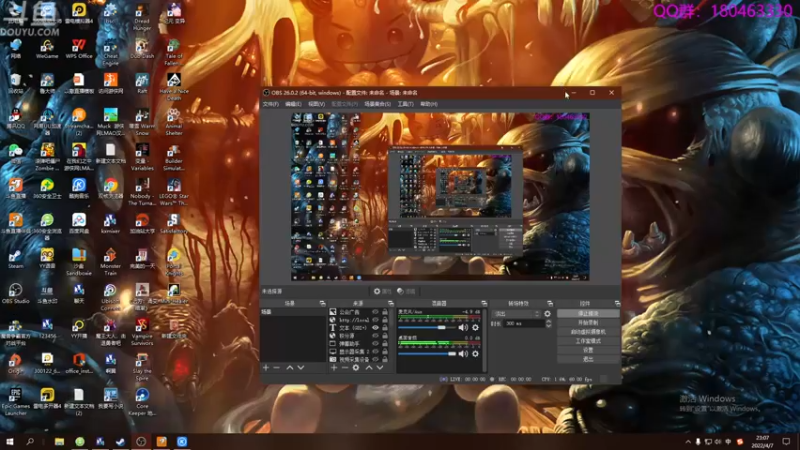The height and width of the screenshot is (450, 800).
Task: Pop out the Scene Transitions dock panel
Action: tap(549, 303)
